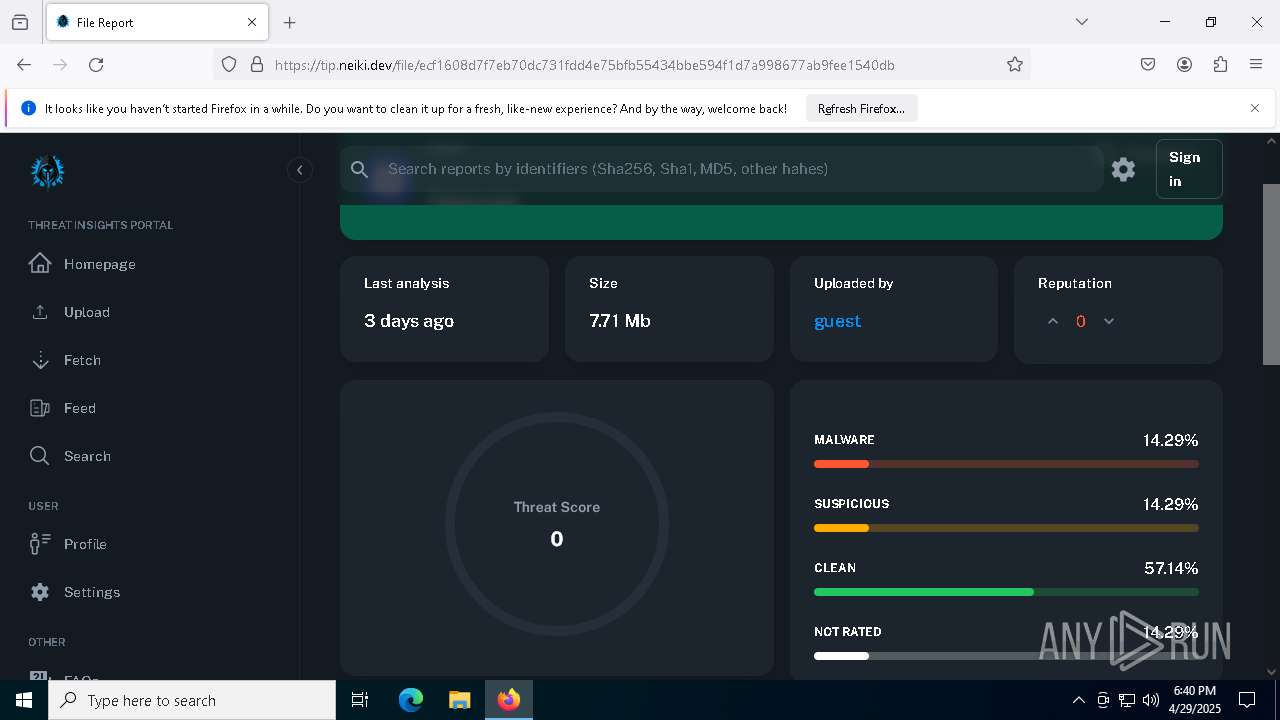The image size is (1280, 720).
Task: Open the Action Center notifications
Action: tap(1247, 700)
